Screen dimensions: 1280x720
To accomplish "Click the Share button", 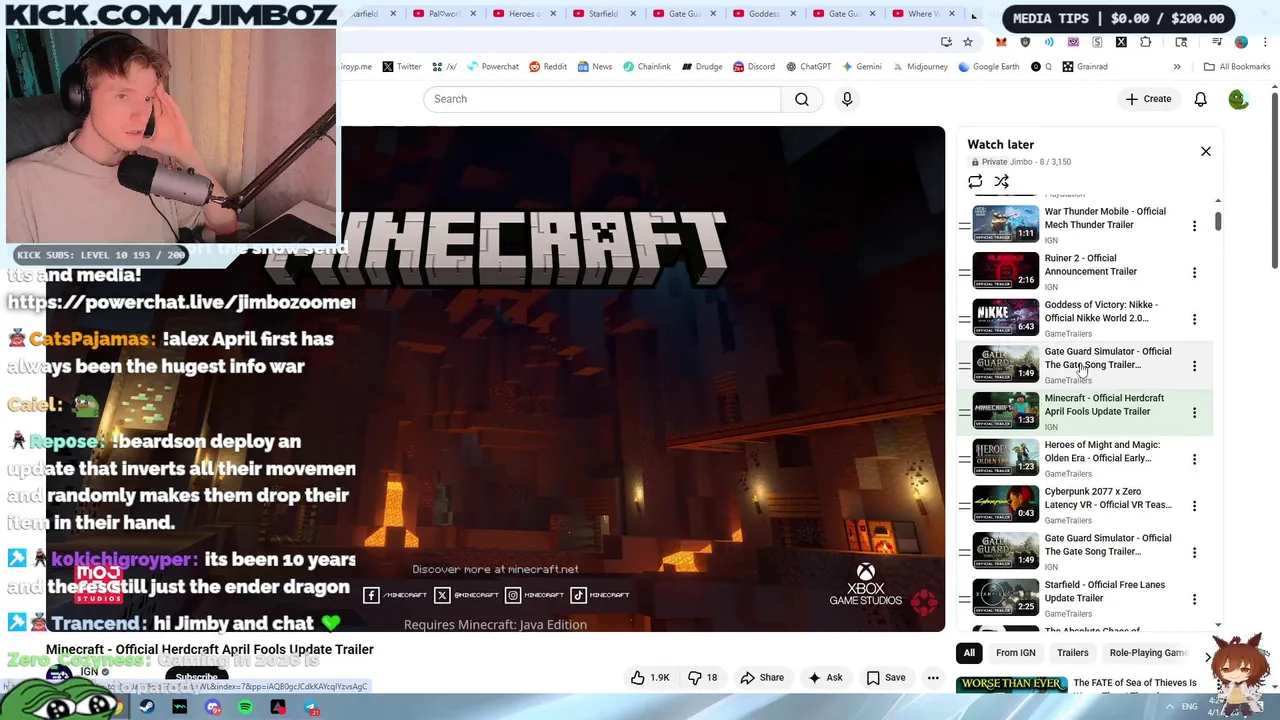I will (x=762, y=677).
